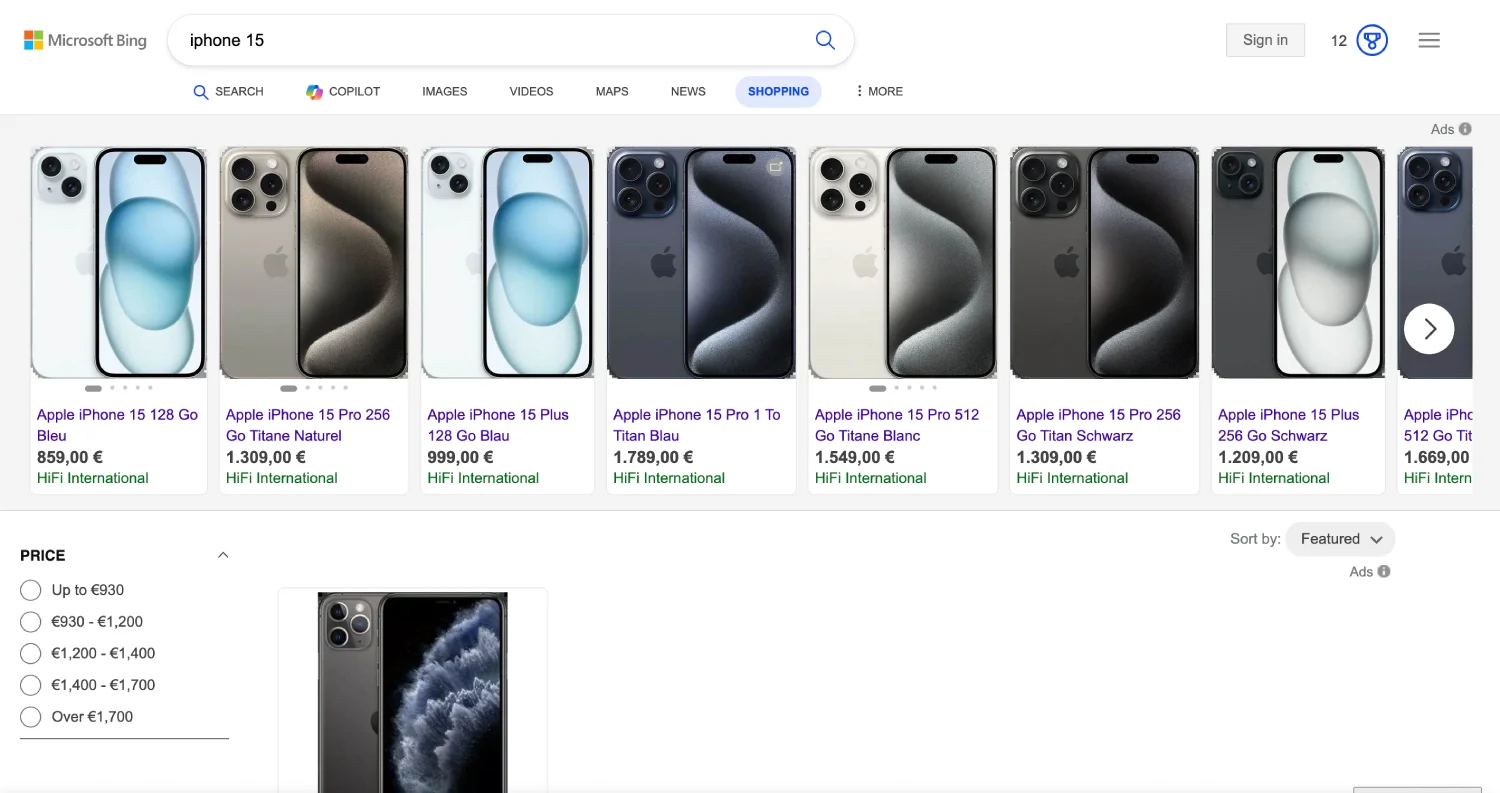The width and height of the screenshot is (1500, 793).
Task: Click the iPhone 15 Pro Titan Schwarz image
Action: [x=1105, y=263]
